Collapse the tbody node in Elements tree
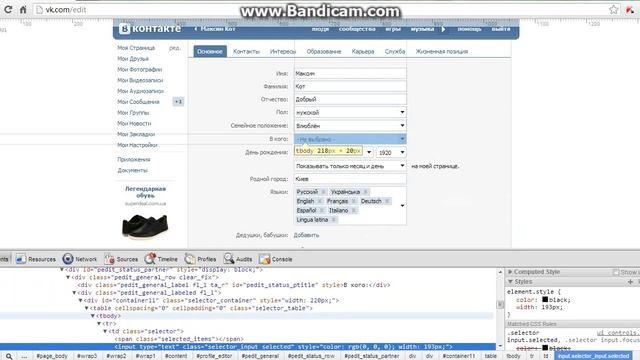Viewport: 640px width, 360px height. [93, 316]
